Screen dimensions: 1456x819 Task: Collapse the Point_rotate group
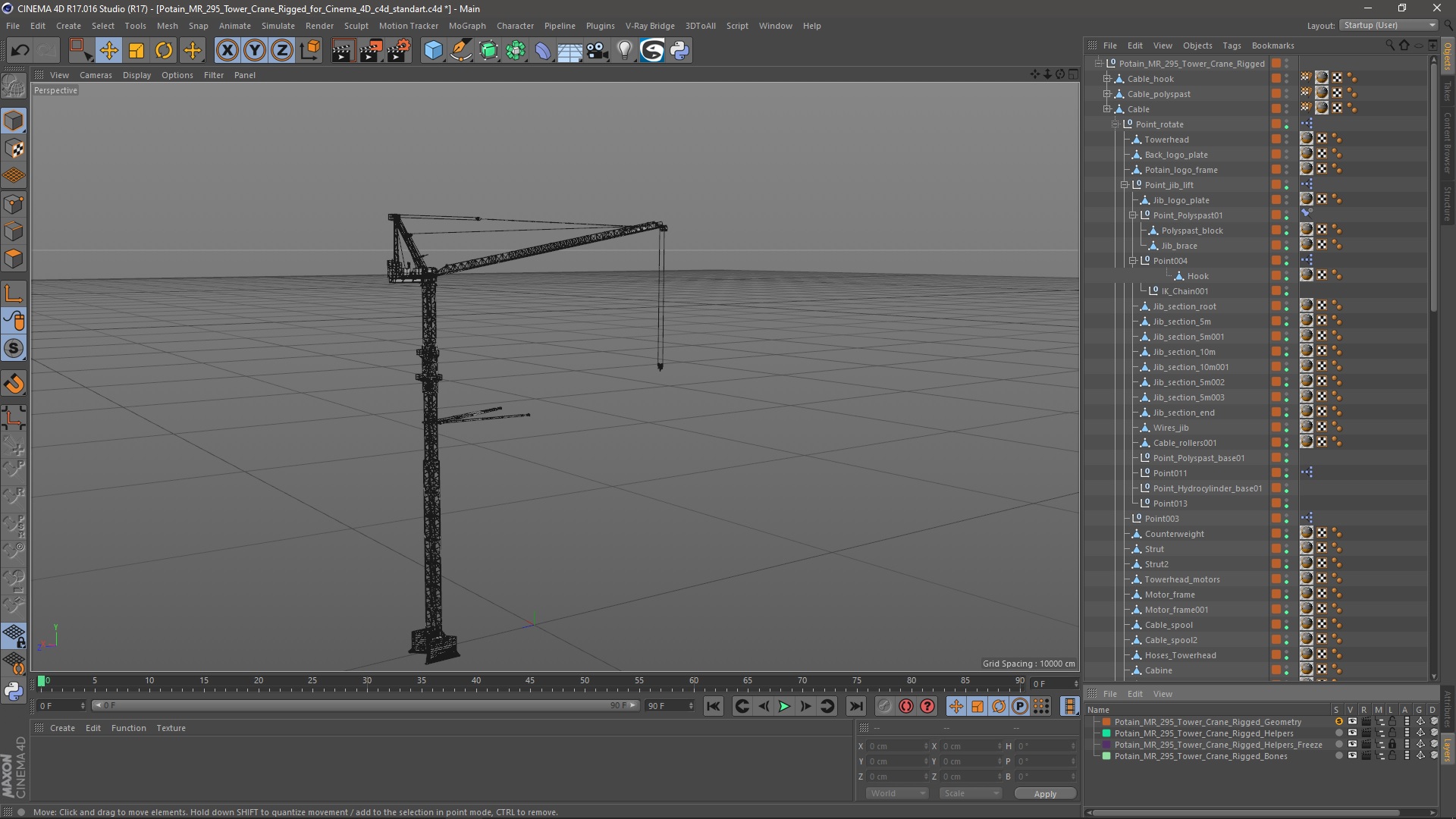(1116, 124)
